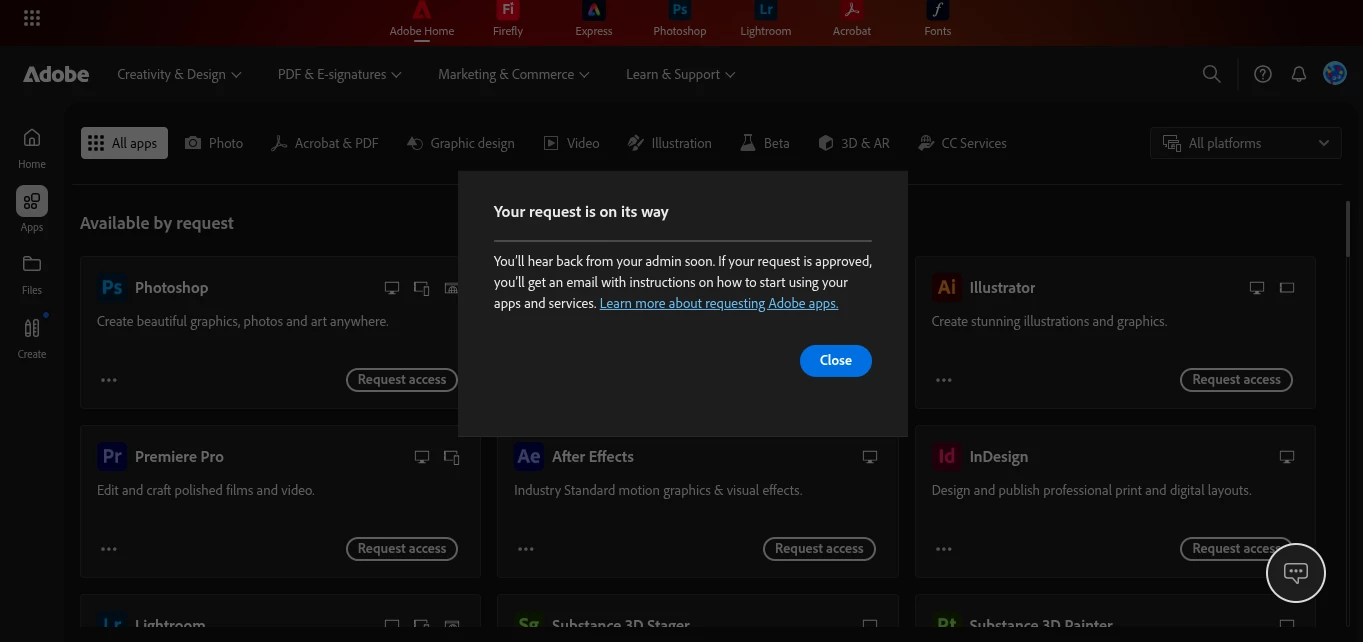Request access for Illustrator
The height and width of the screenshot is (642, 1363).
[x=1236, y=379]
